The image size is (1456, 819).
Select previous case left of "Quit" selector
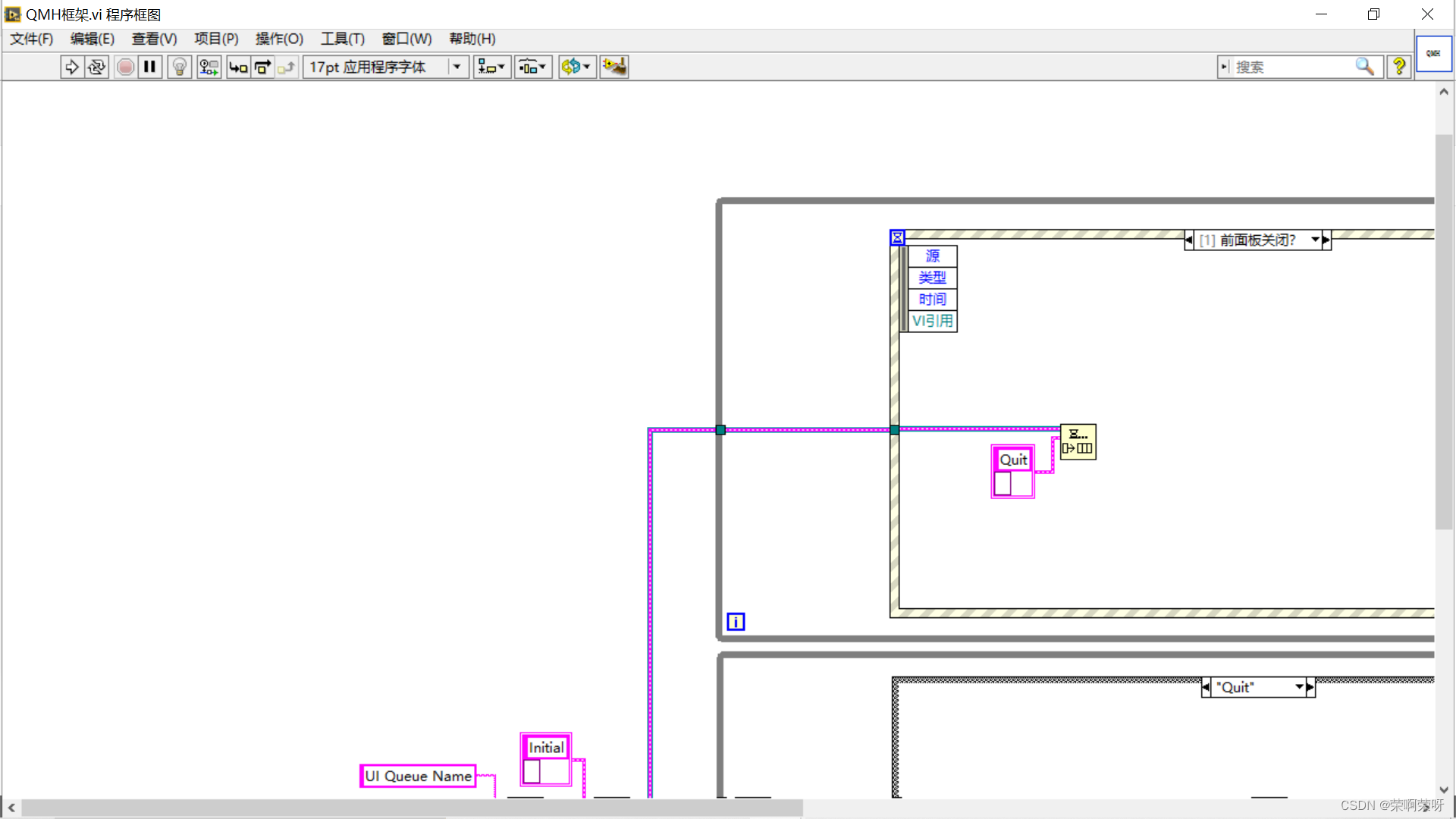[x=1207, y=687]
